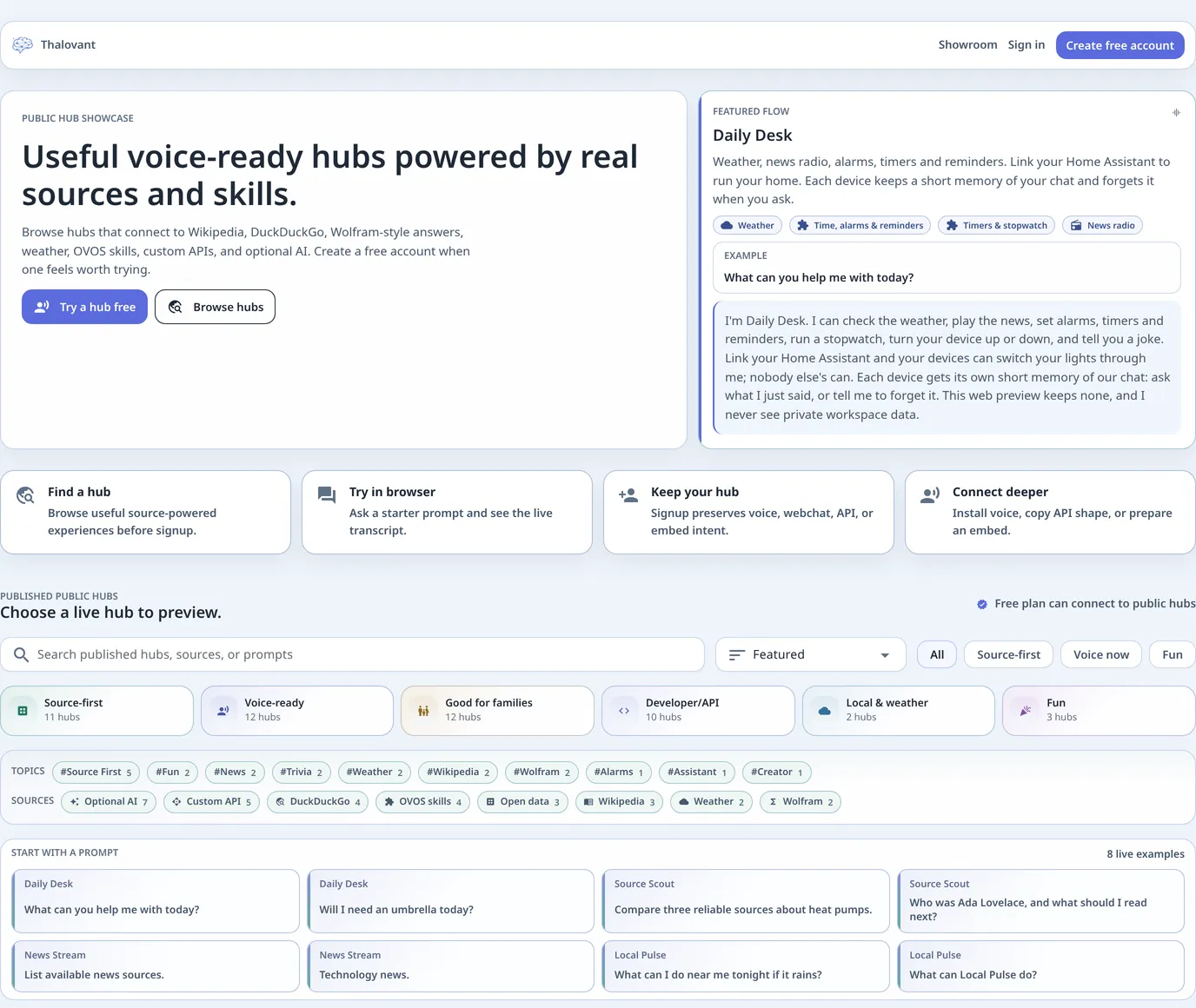Toggle the #Trivia topic chip

(x=301, y=773)
